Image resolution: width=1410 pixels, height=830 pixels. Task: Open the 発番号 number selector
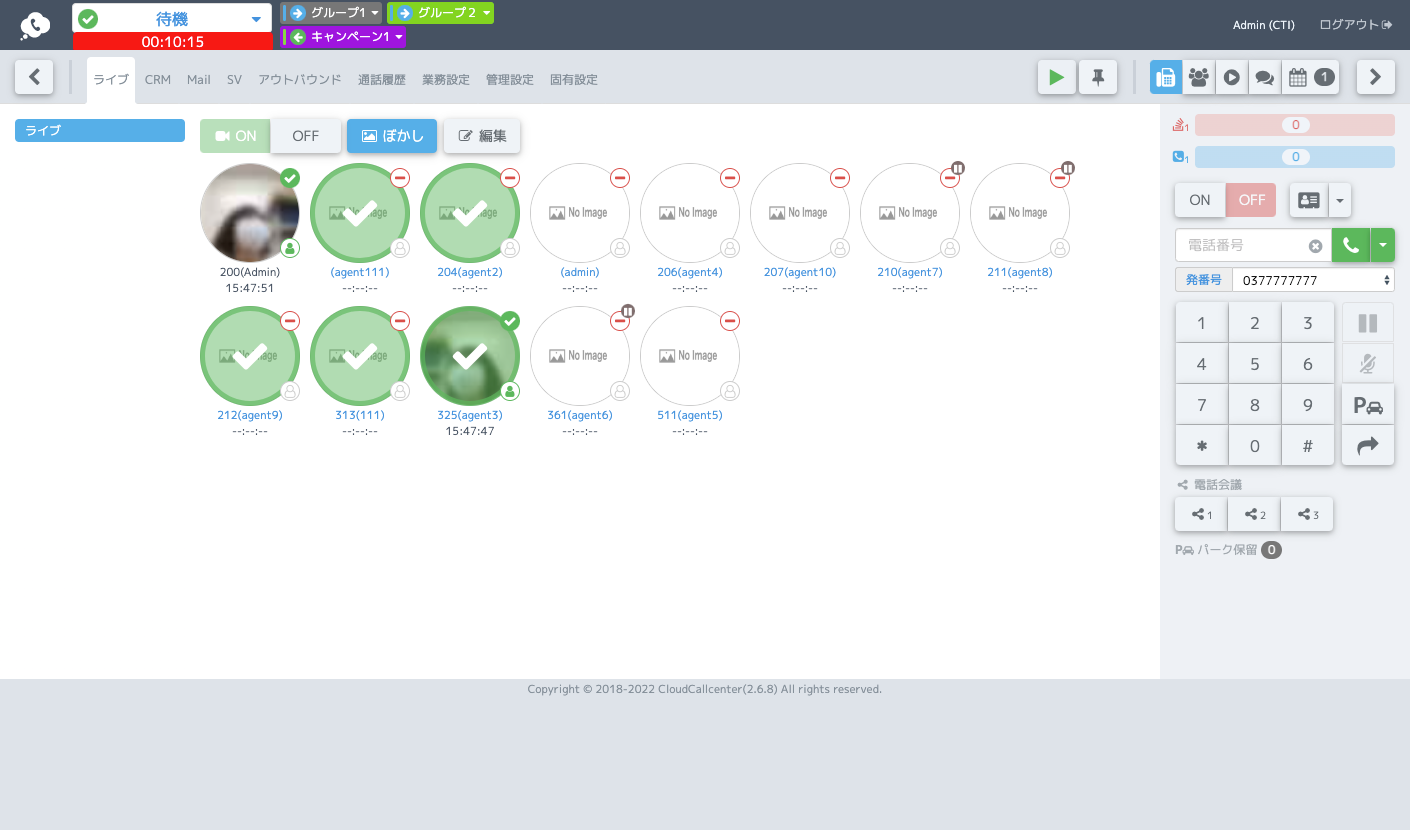coord(1313,280)
